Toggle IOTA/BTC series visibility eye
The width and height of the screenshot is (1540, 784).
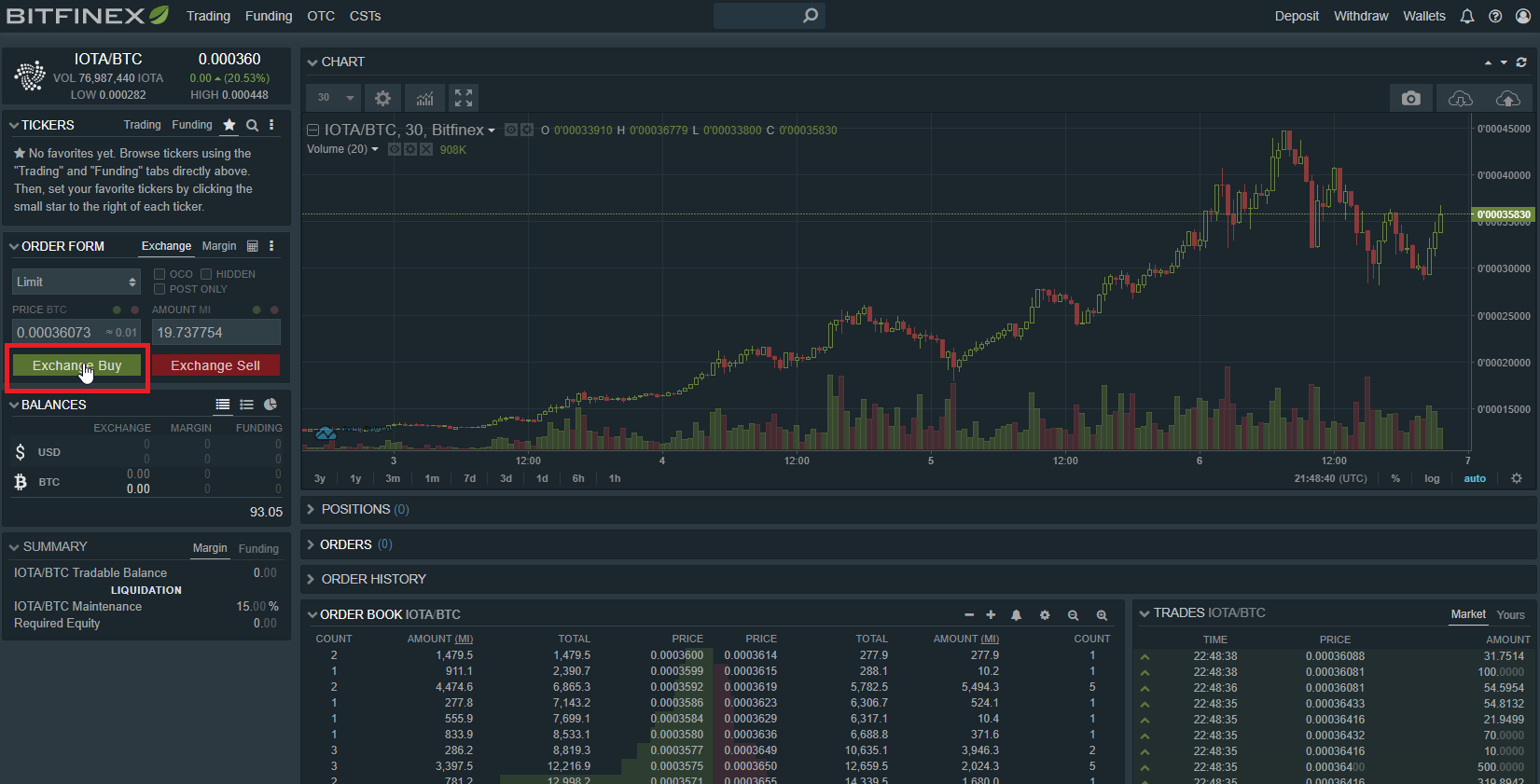coord(511,130)
